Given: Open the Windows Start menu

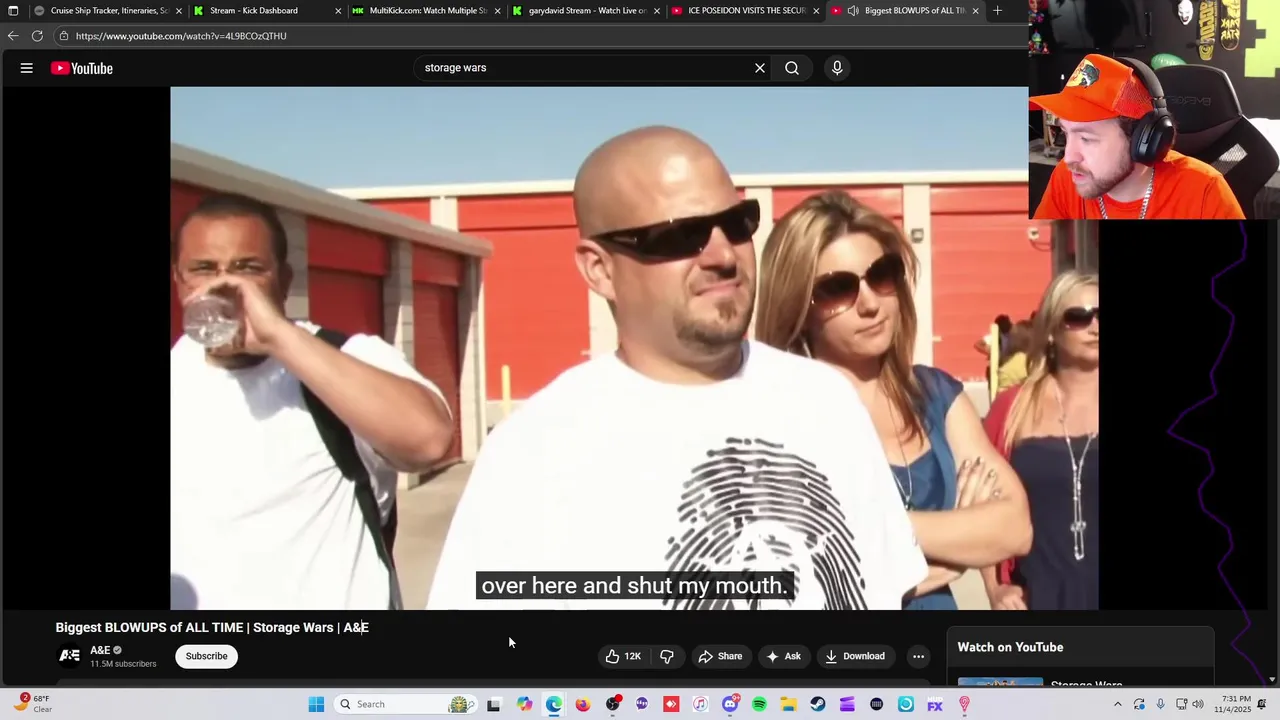Looking at the screenshot, I should click(316, 704).
